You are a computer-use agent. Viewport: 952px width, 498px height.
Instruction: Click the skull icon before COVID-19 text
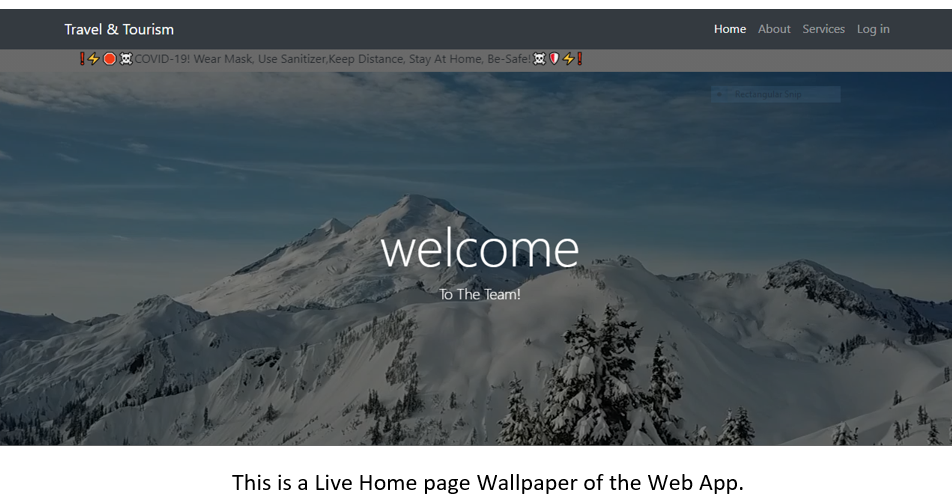point(126,59)
